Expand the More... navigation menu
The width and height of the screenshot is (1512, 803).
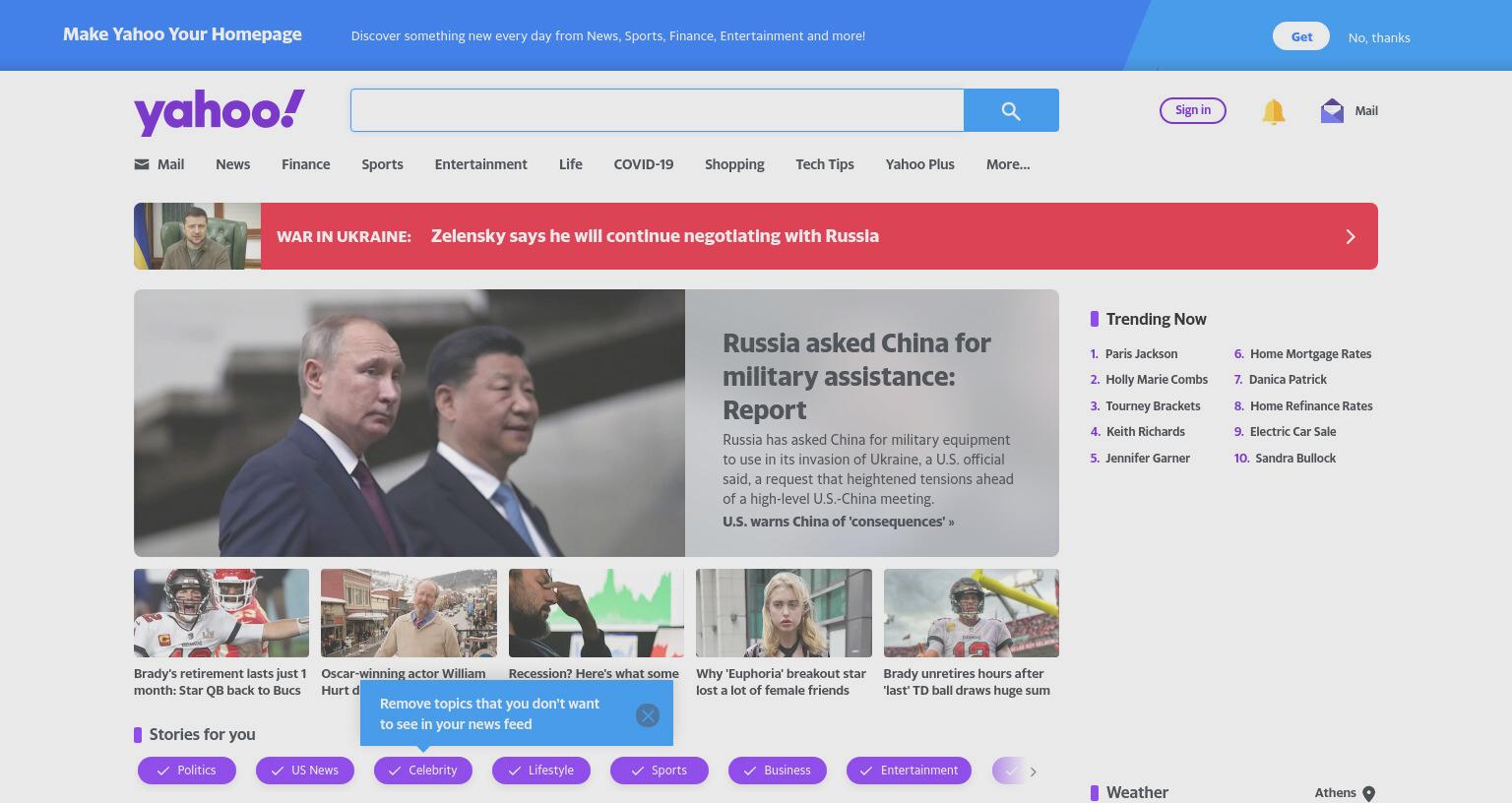[x=1008, y=164]
